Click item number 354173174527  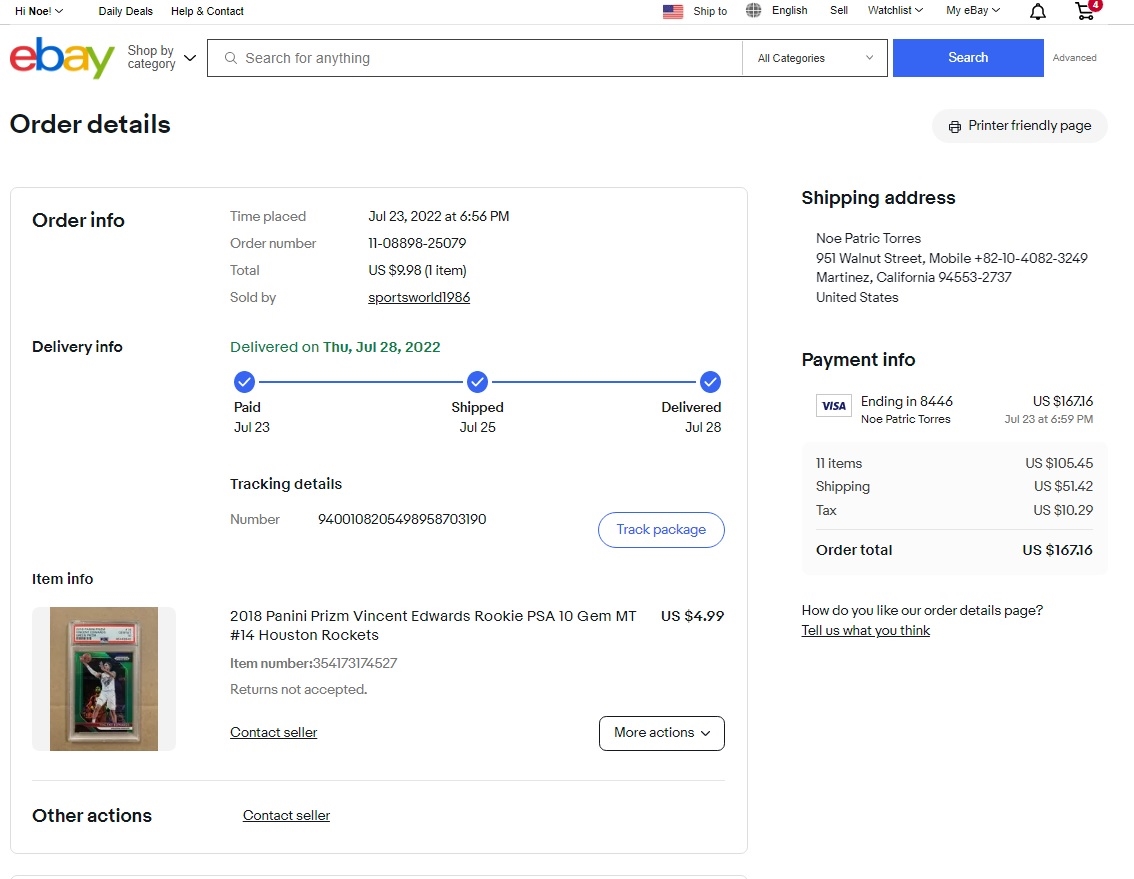coord(354,663)
